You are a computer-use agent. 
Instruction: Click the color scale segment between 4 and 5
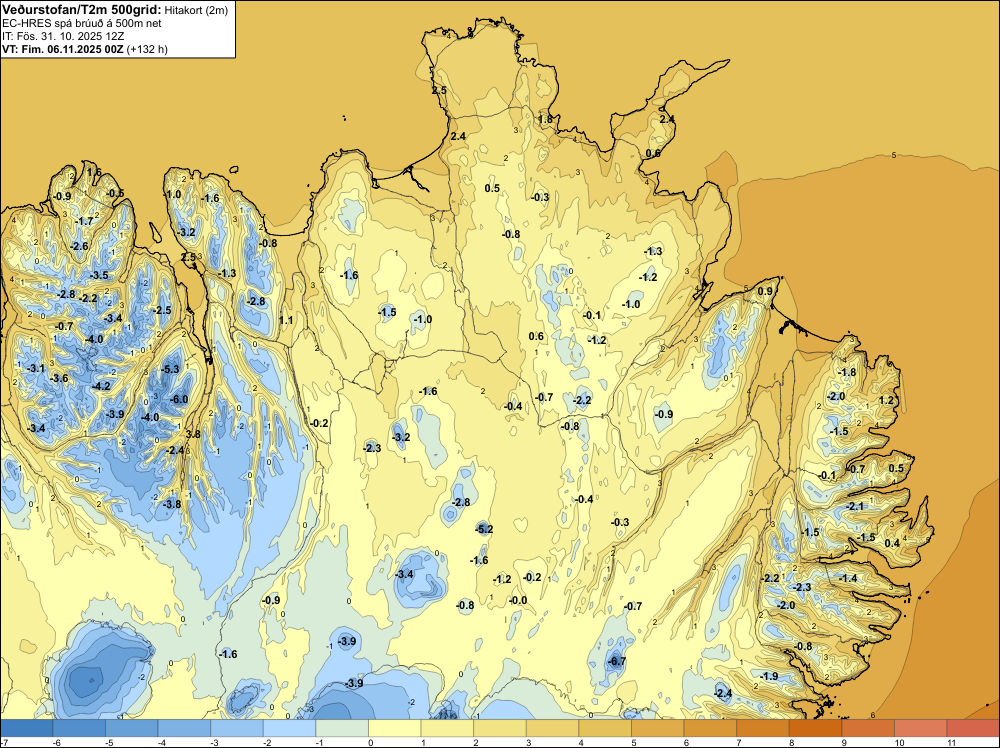coord(605,728)
